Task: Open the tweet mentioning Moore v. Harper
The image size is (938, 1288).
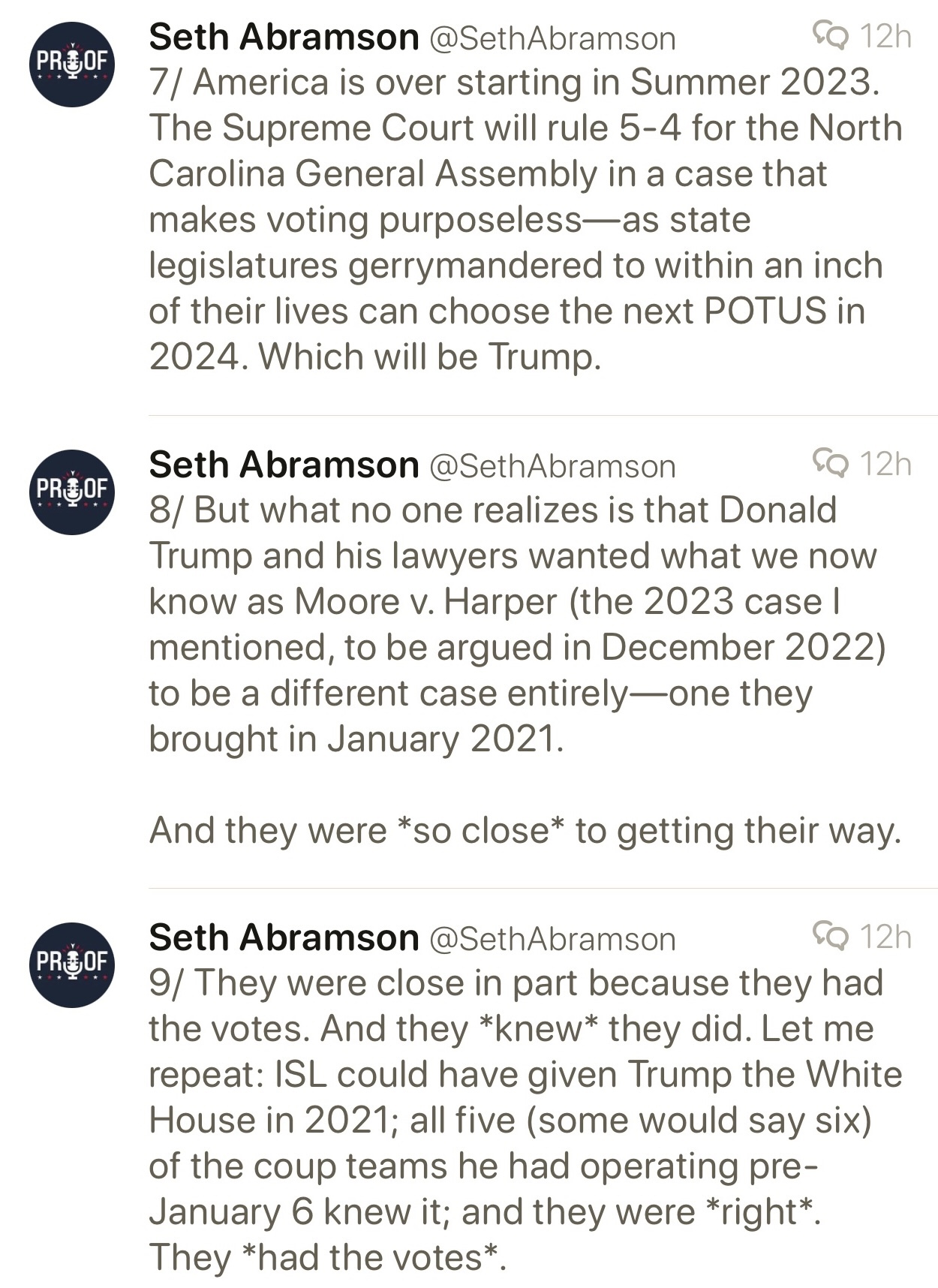Action: click(x=518, y=624)
